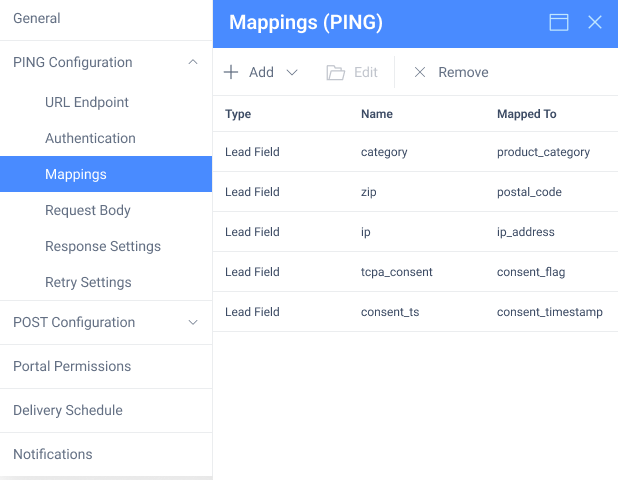The height and width of the screenshot is (480, 618).
Task: Expand the POST Configuration section chevron
Action: (x=193, y=322)
